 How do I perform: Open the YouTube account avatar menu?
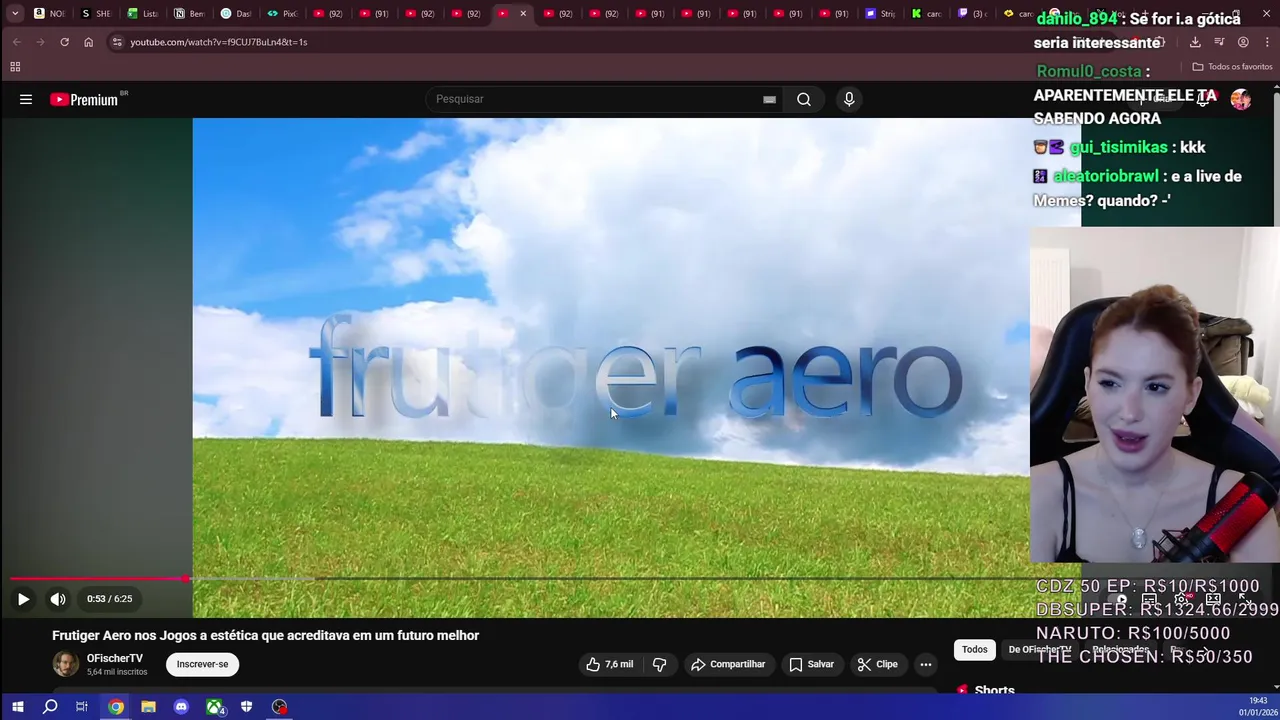pos(1240,99)
